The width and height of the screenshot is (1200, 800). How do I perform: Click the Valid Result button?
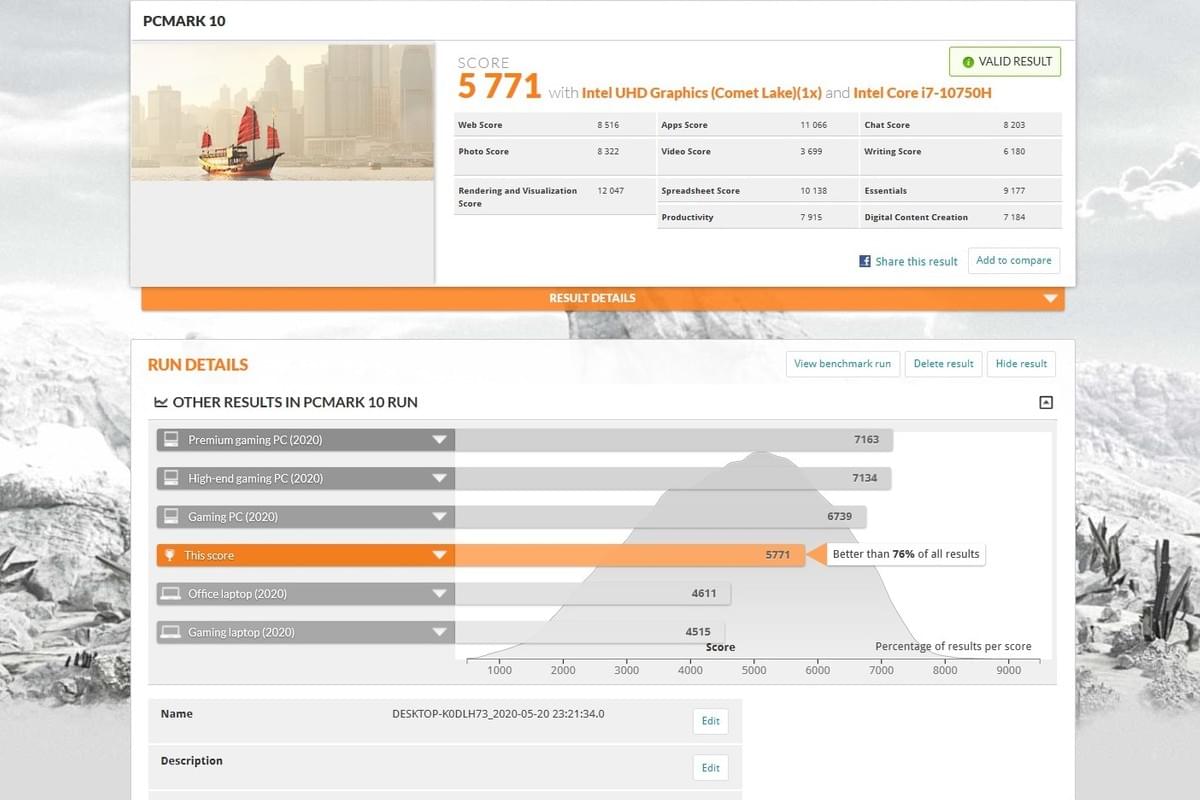(x=1005, y=62)
